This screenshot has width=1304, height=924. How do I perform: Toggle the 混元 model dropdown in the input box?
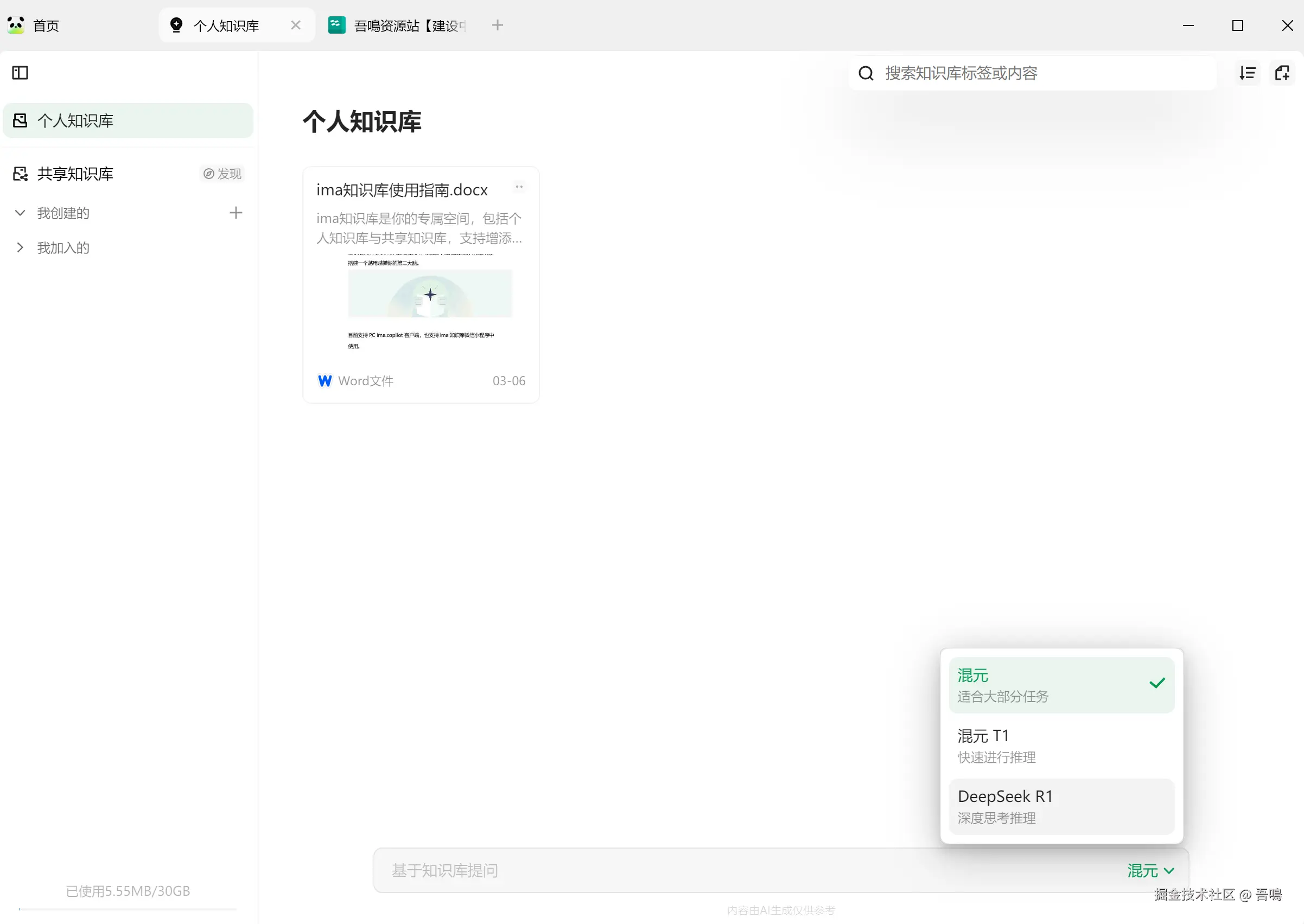[1150, 870]
